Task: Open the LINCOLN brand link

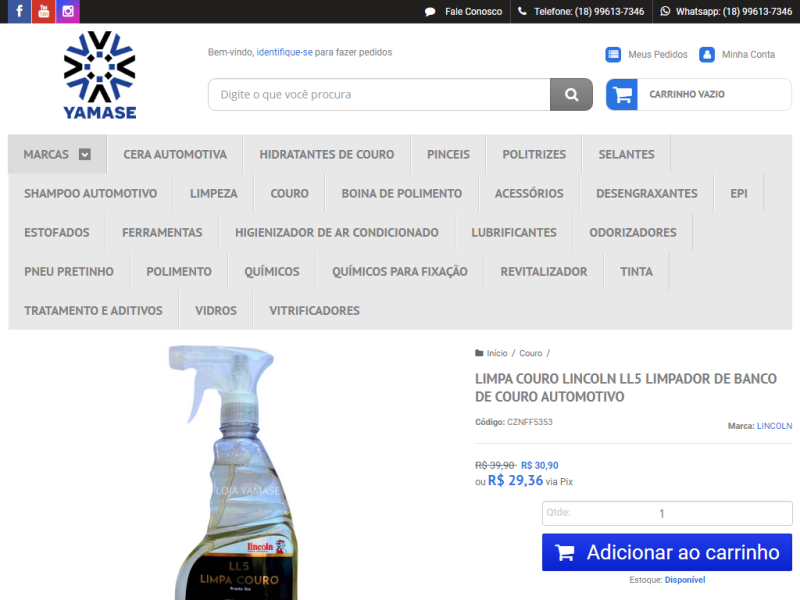Action: tap(774, 426)
